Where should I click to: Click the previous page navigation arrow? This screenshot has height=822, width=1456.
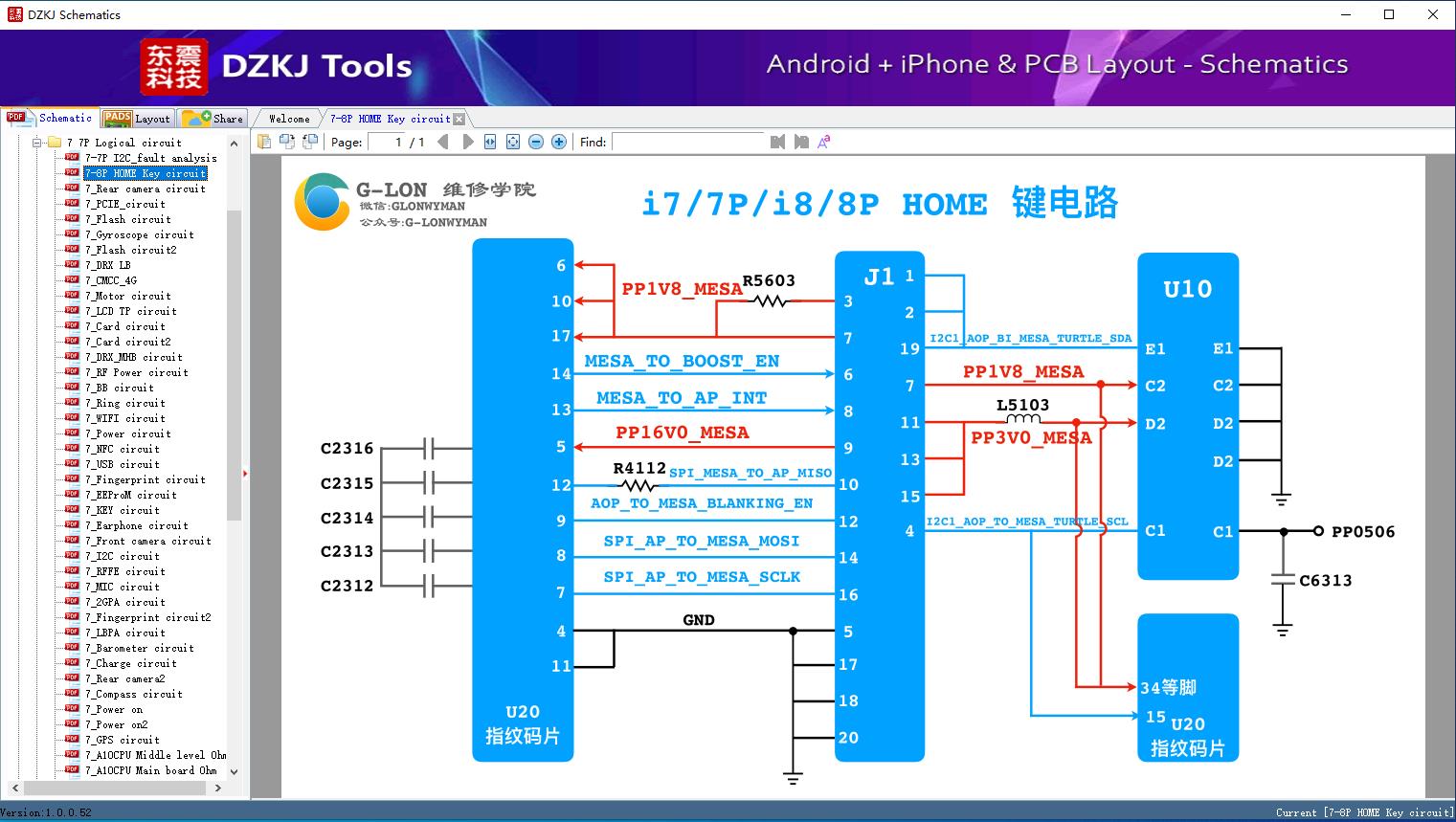click(x=442, y=142)
